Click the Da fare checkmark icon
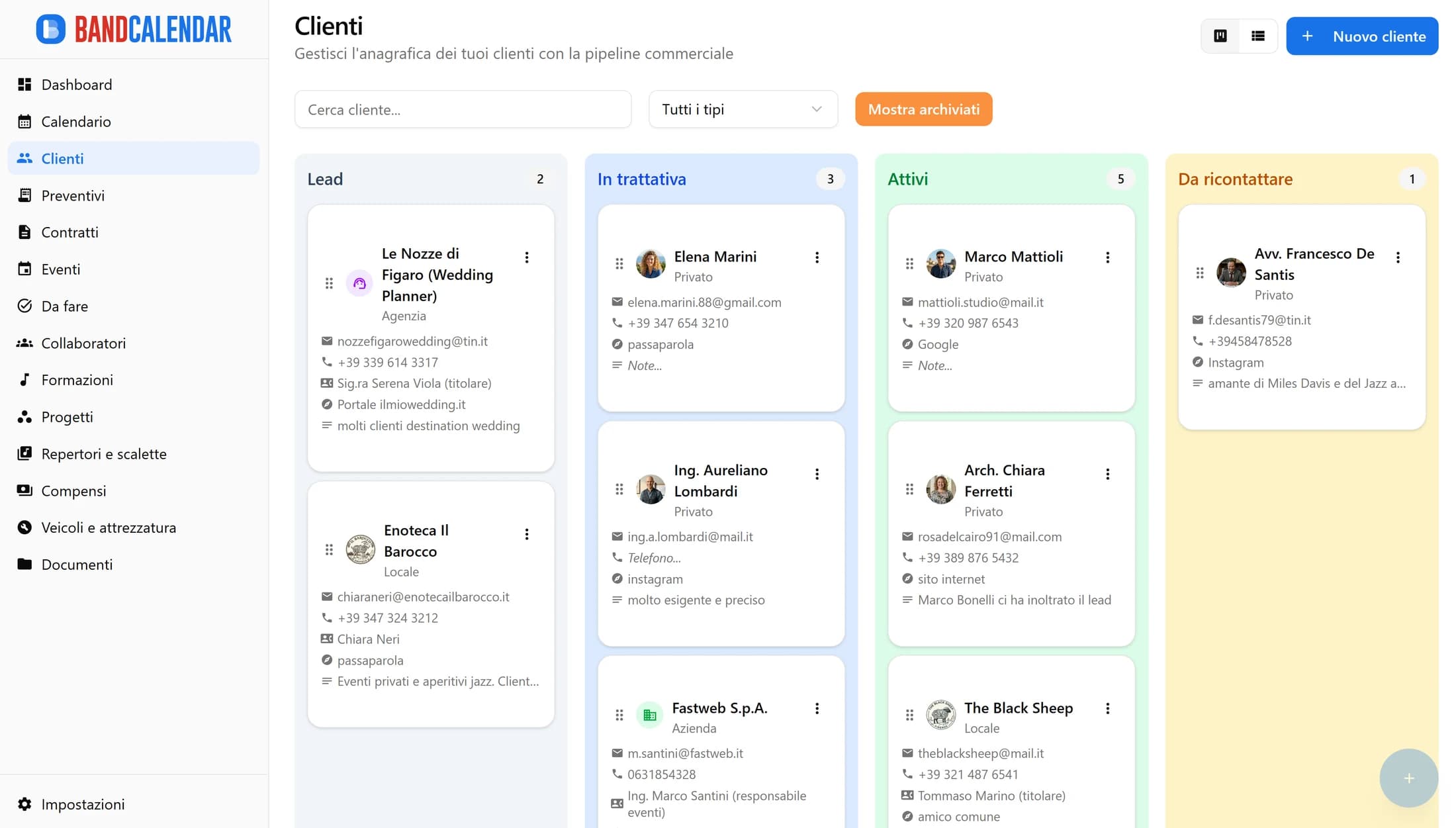The height and width of the screenshot is (828, 1456). [x=24, y=306]
